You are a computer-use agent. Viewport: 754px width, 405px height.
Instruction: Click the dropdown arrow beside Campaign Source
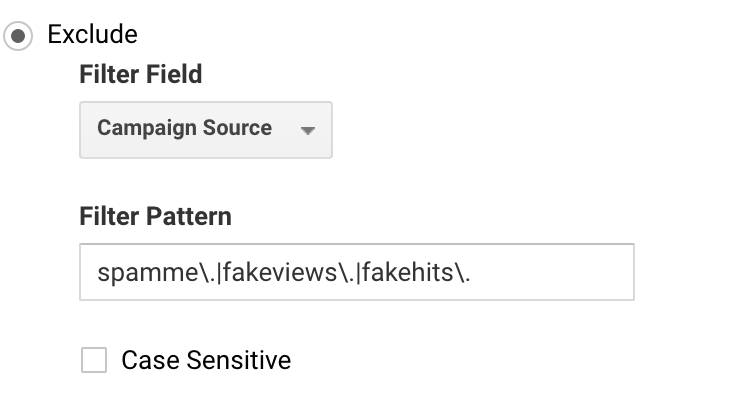pyautogui.click(x=307, y=130)
